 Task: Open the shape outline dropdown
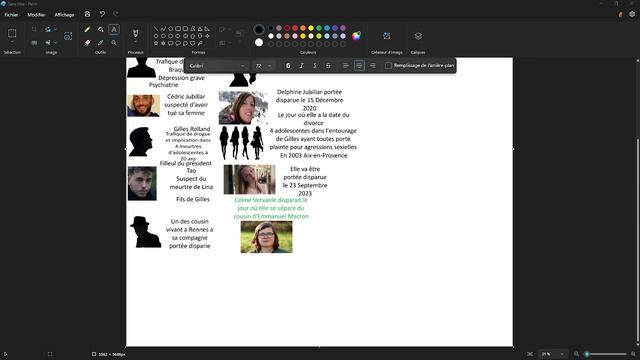coord(224,29)
